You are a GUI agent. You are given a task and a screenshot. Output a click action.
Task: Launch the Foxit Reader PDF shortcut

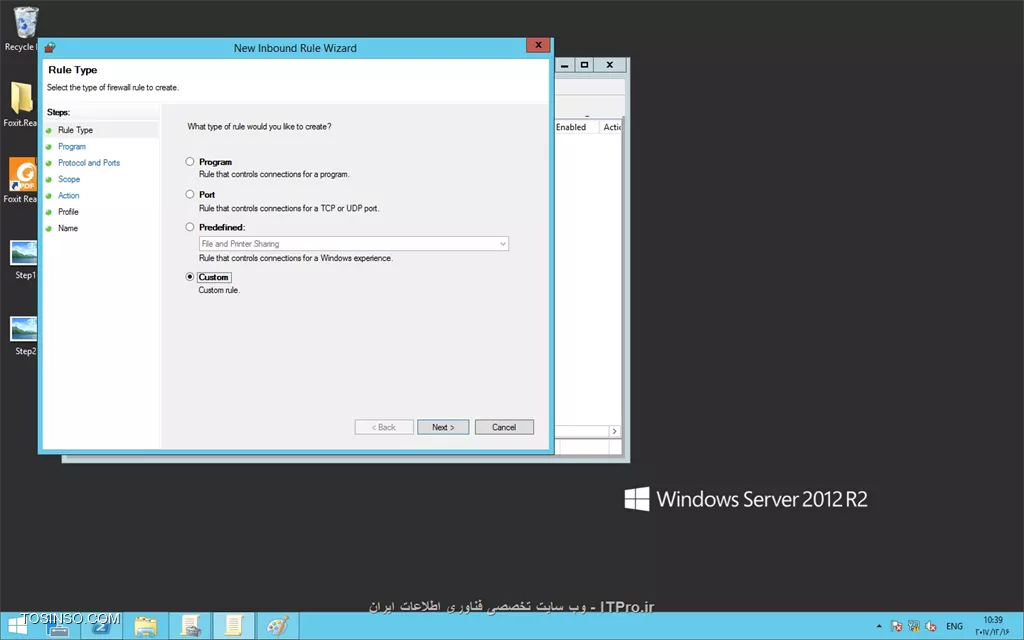pyautogui.click(x=21, y=180)
